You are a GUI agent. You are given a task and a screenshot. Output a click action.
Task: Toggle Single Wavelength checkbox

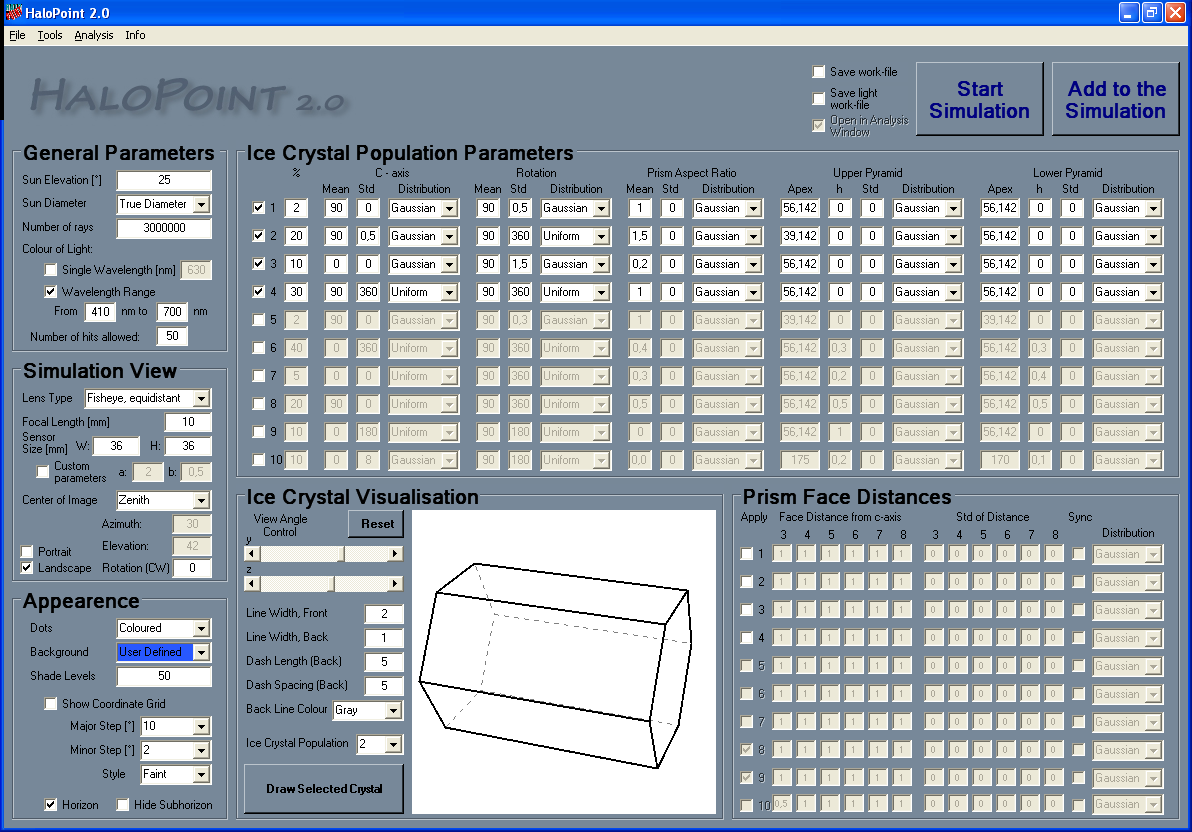click(x=50, y=269)
